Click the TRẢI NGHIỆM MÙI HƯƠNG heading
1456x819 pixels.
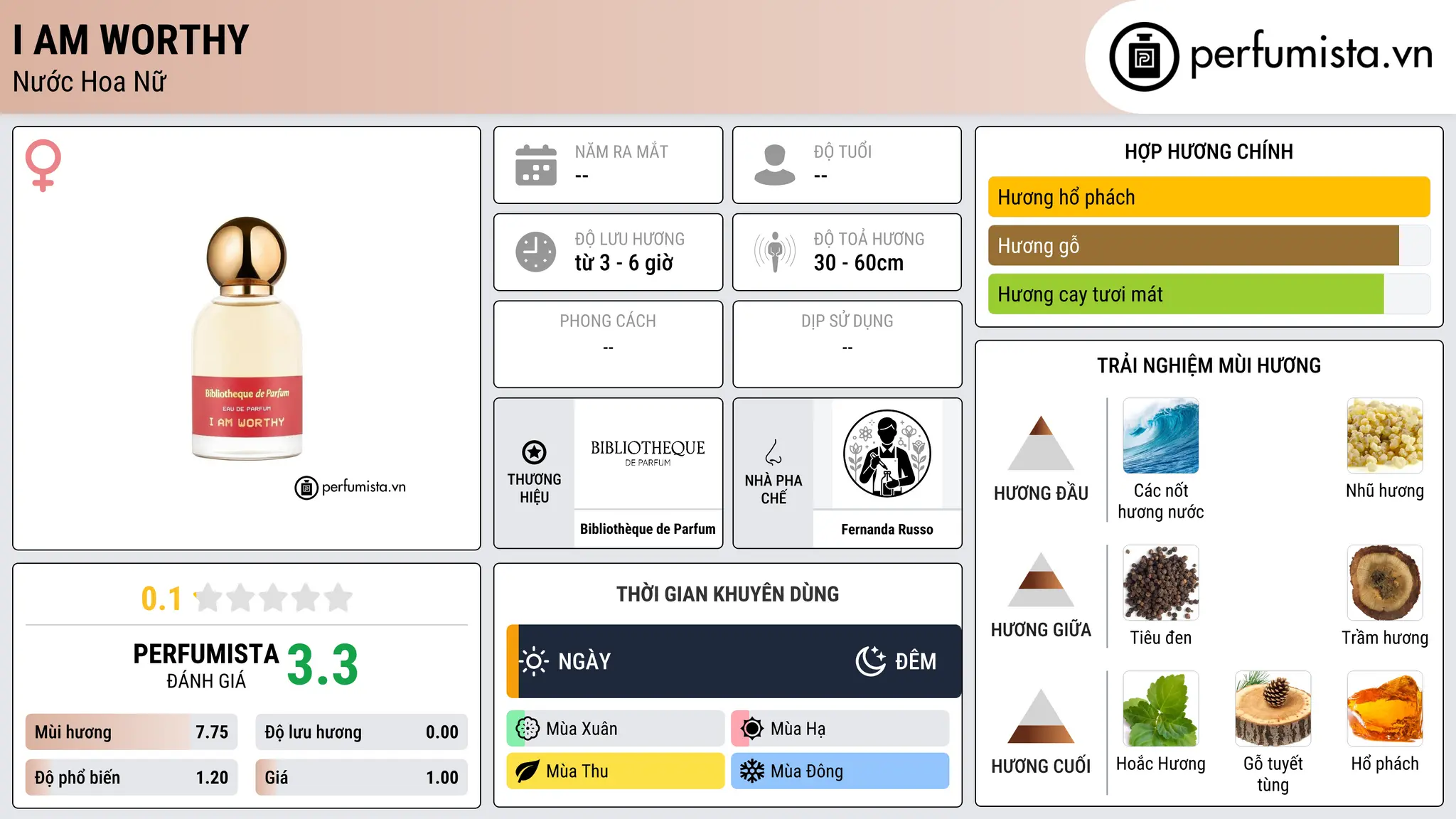click(x=1209, y=365)
